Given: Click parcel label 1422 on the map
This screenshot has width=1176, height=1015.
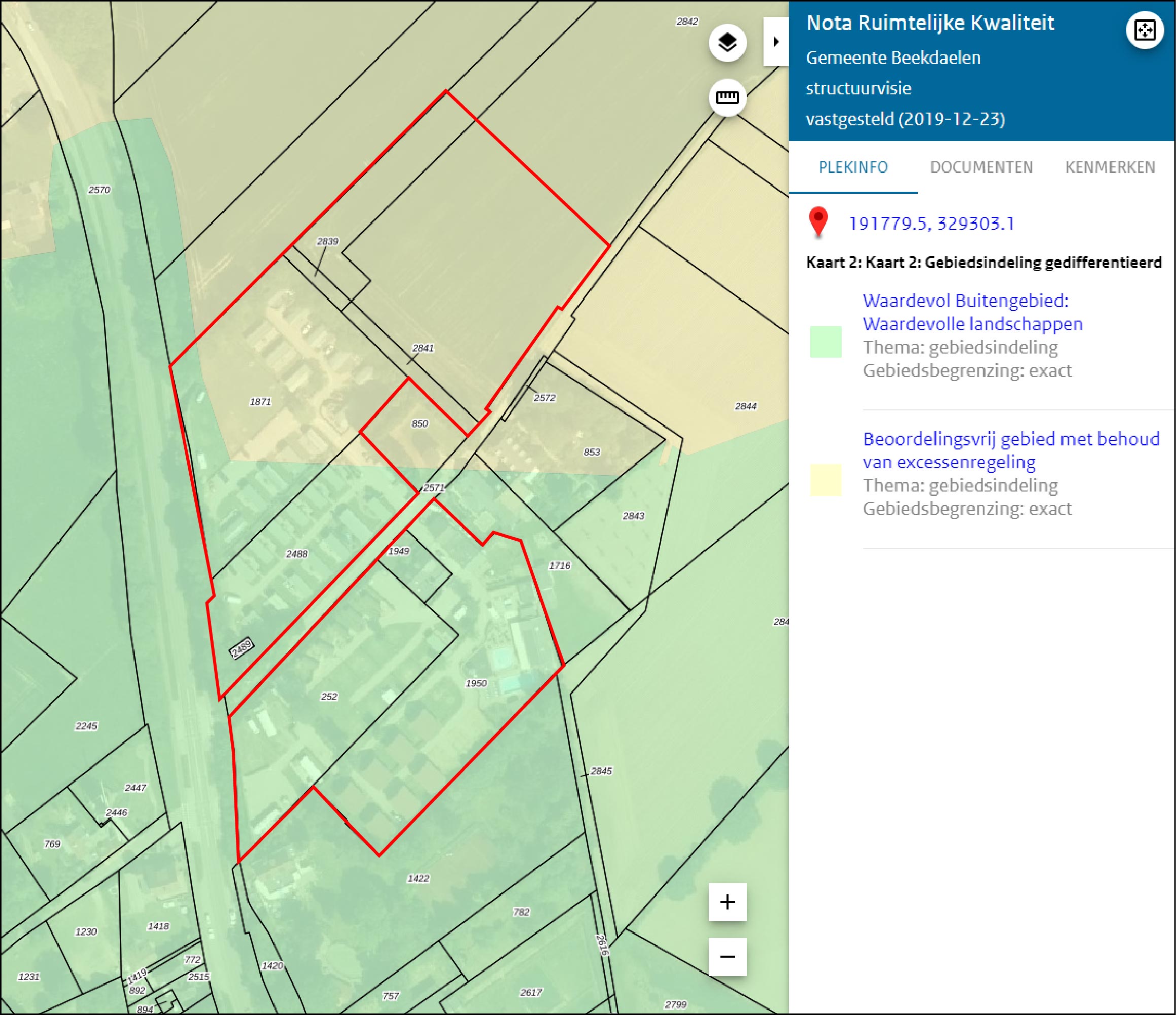Looking at the screenshot, I should pyautogui.click(x=419, y=878).
